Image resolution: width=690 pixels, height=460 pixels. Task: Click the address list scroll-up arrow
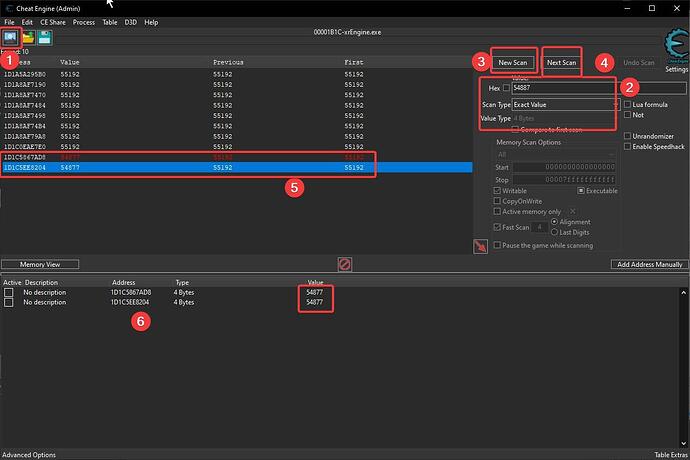point(683,293)
